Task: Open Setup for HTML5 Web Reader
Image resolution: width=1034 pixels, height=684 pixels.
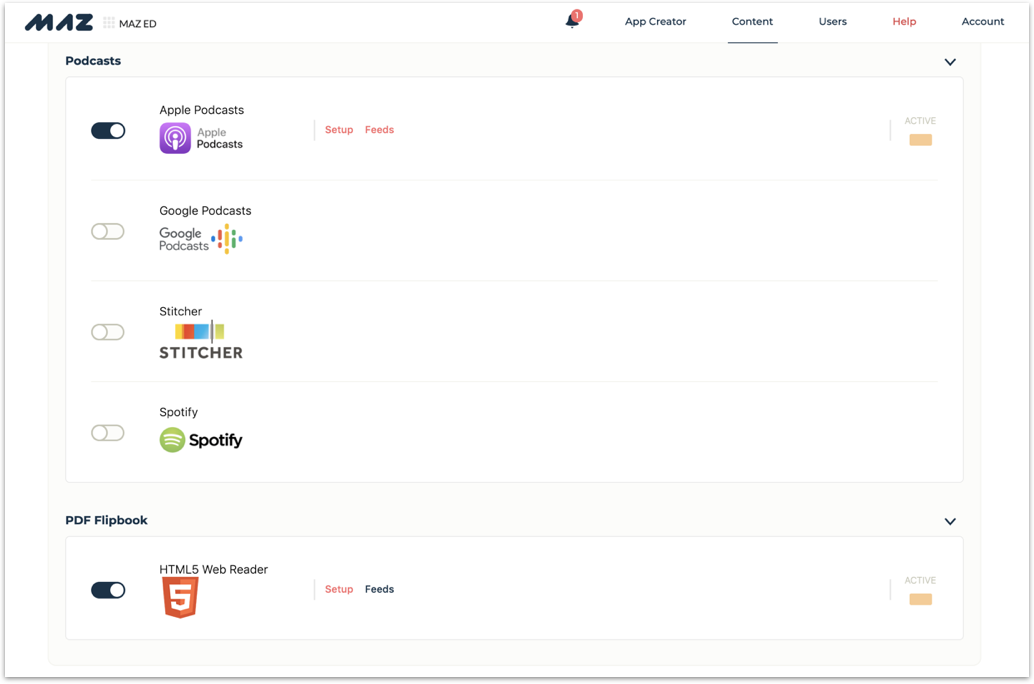Action: (339, 589)
